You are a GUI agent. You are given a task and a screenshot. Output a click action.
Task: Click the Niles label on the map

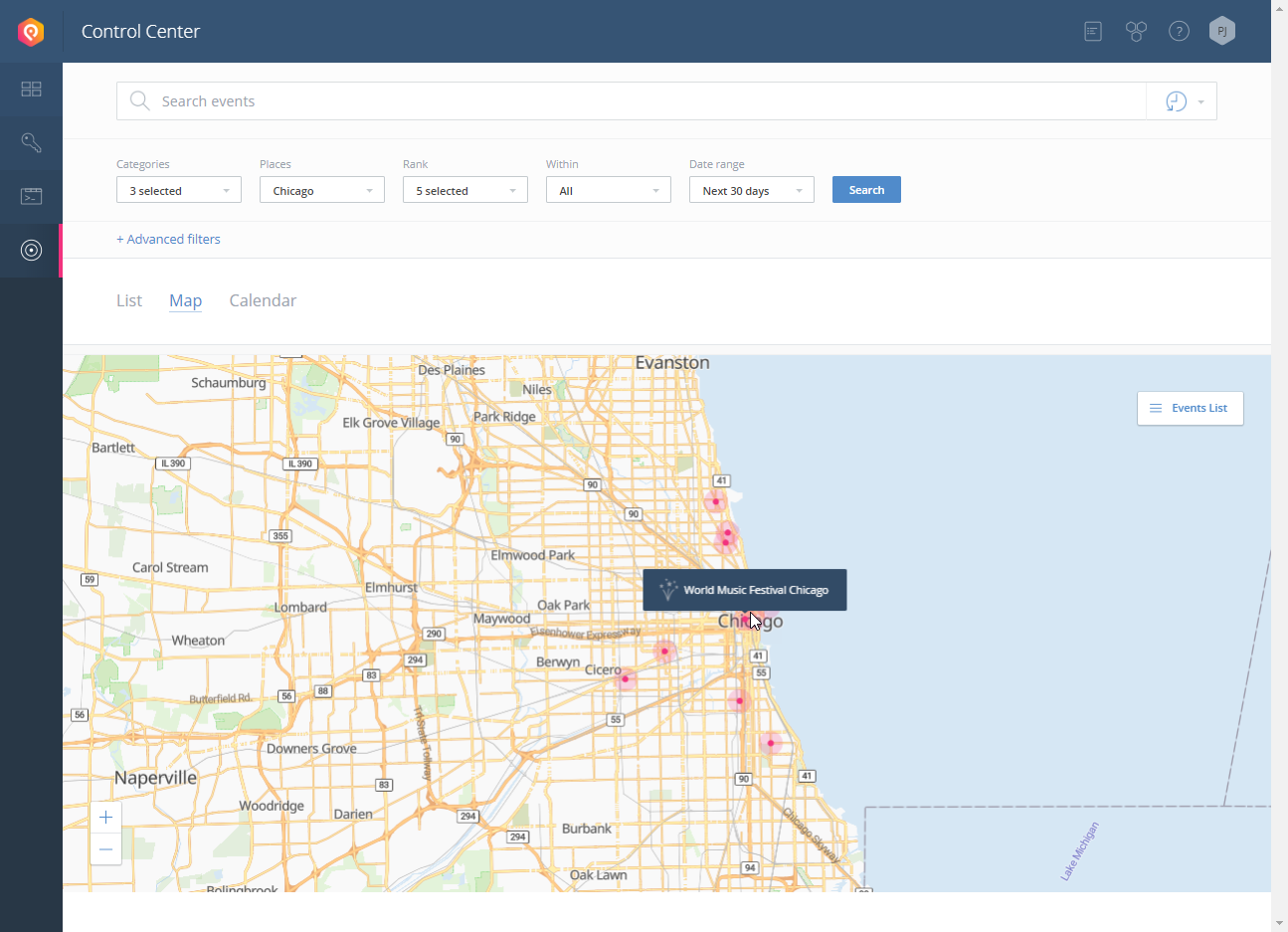[537, 390]
